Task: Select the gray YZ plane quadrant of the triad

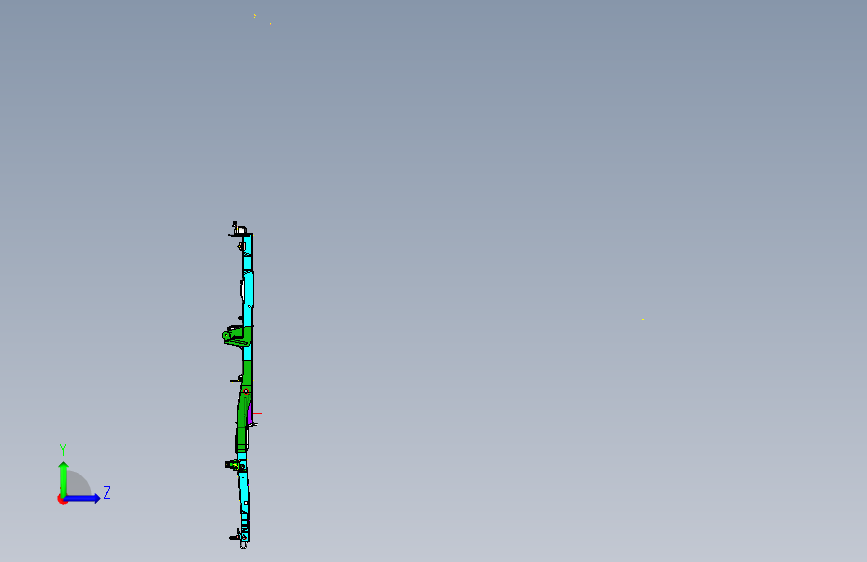Action: (79, 483)
